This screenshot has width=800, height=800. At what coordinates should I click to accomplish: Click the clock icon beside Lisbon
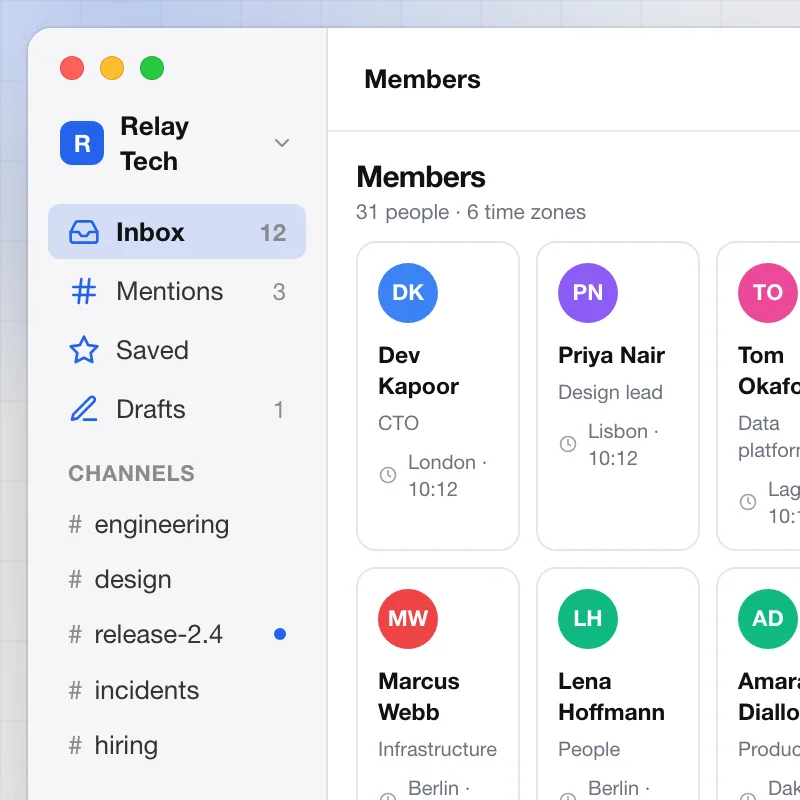click(x=568, y=444)
